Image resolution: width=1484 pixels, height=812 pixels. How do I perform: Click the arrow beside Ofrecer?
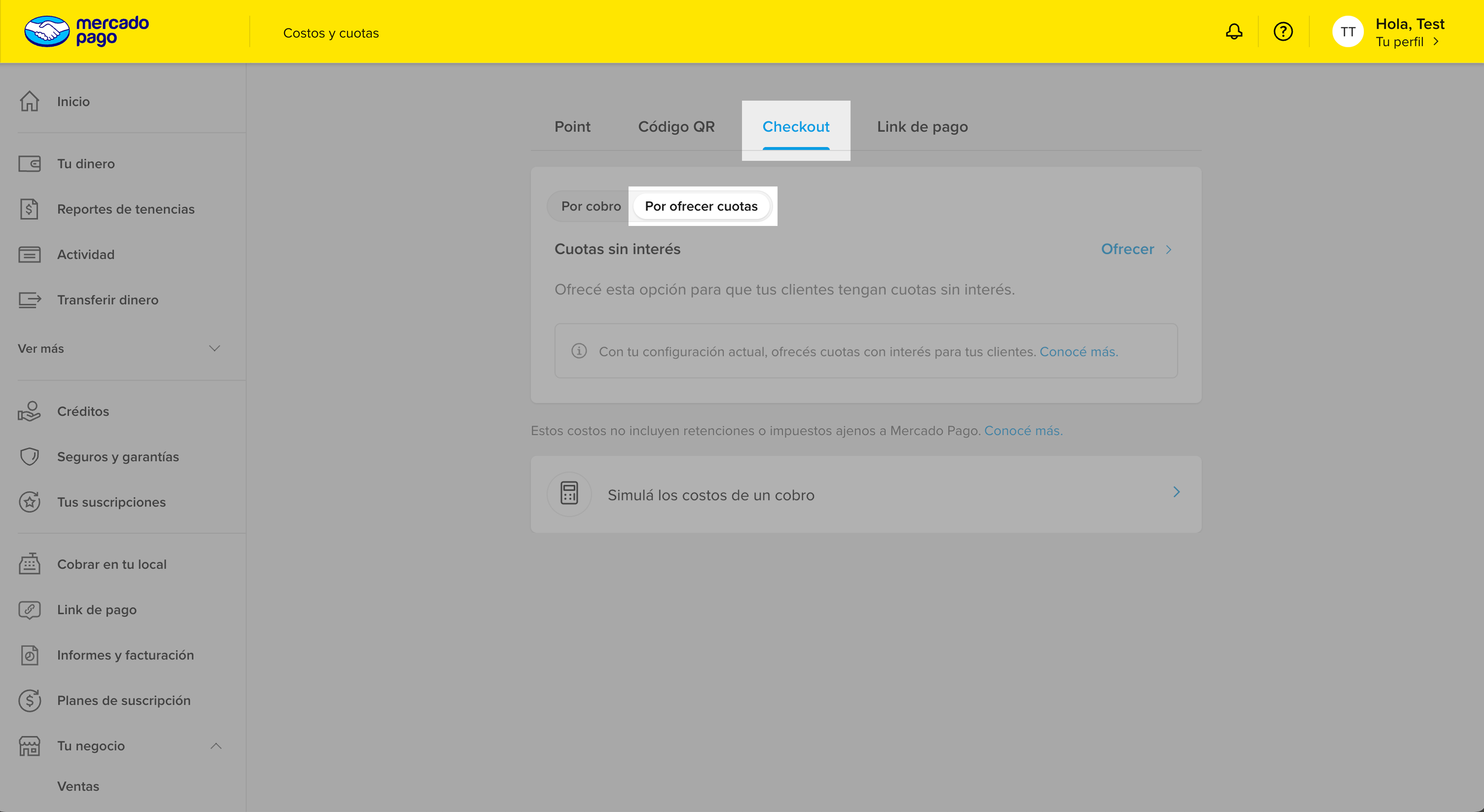pyautogui.click(x=1169, y=249)
